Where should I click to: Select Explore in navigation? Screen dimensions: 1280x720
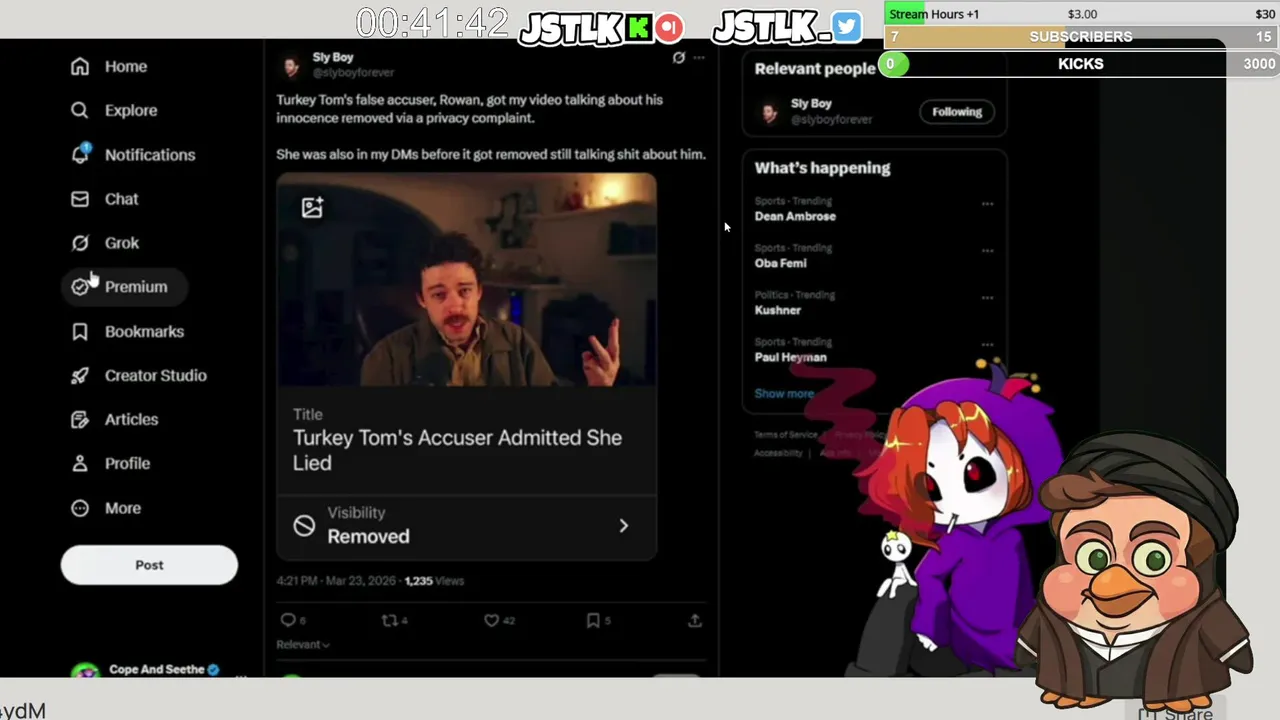[x=131, y=110]
